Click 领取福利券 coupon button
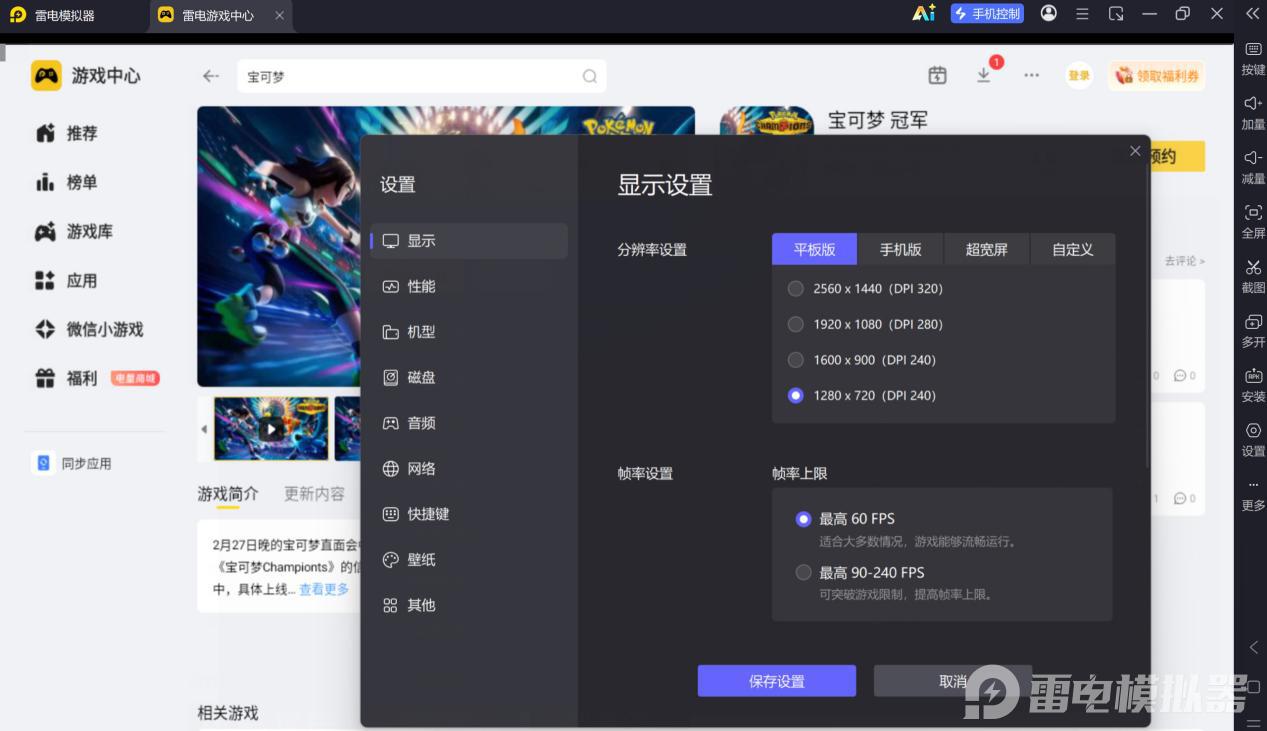 pyautogui.click(x=1156, y=75)
